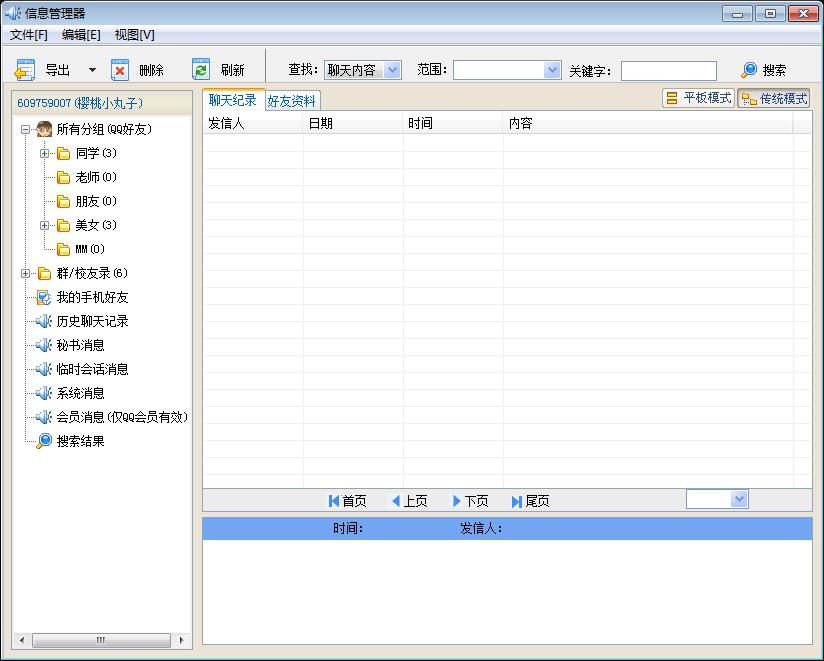
Task: Open the 导出 dropdown arrow
Action: point(92,70)
